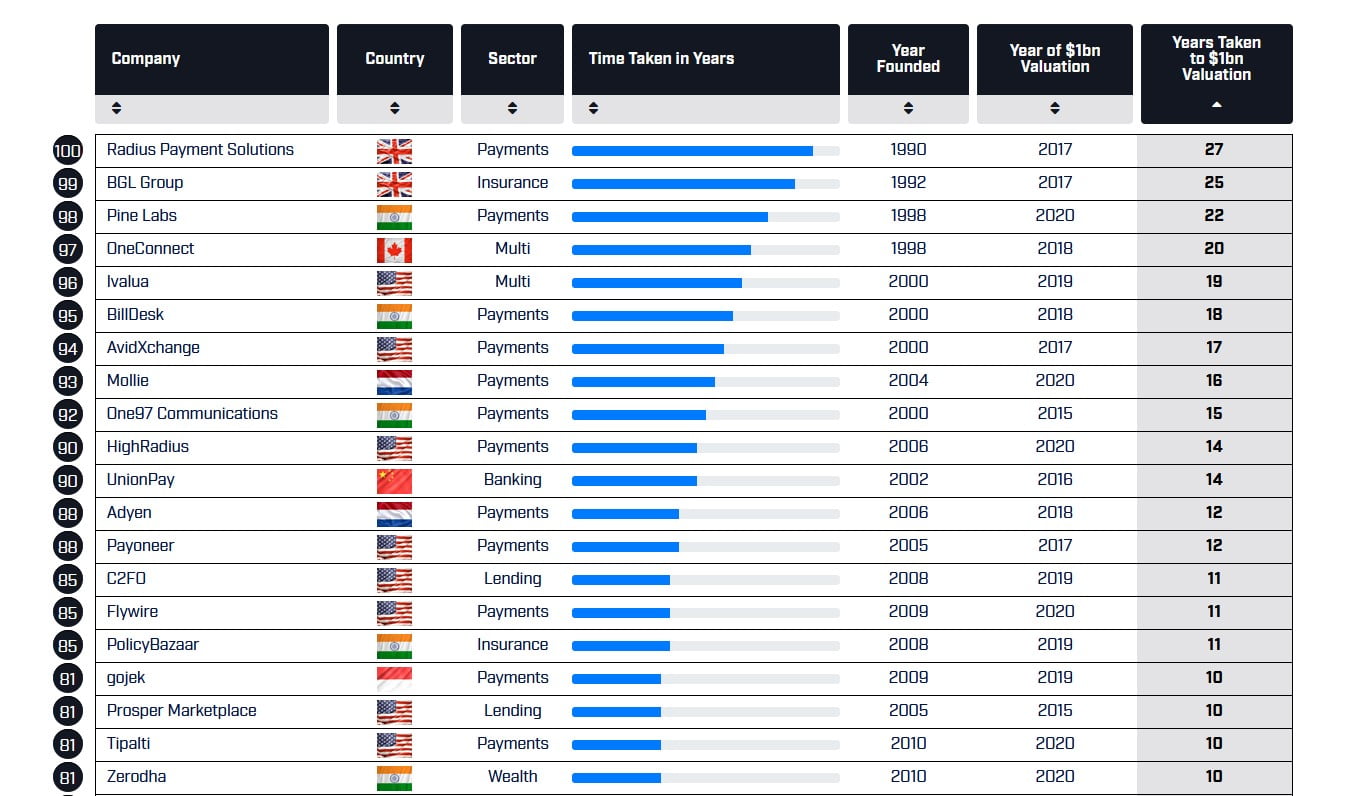Sort by Country using its sort arrows
Viewport: 1354px width, 796px height.
(394, 108)
